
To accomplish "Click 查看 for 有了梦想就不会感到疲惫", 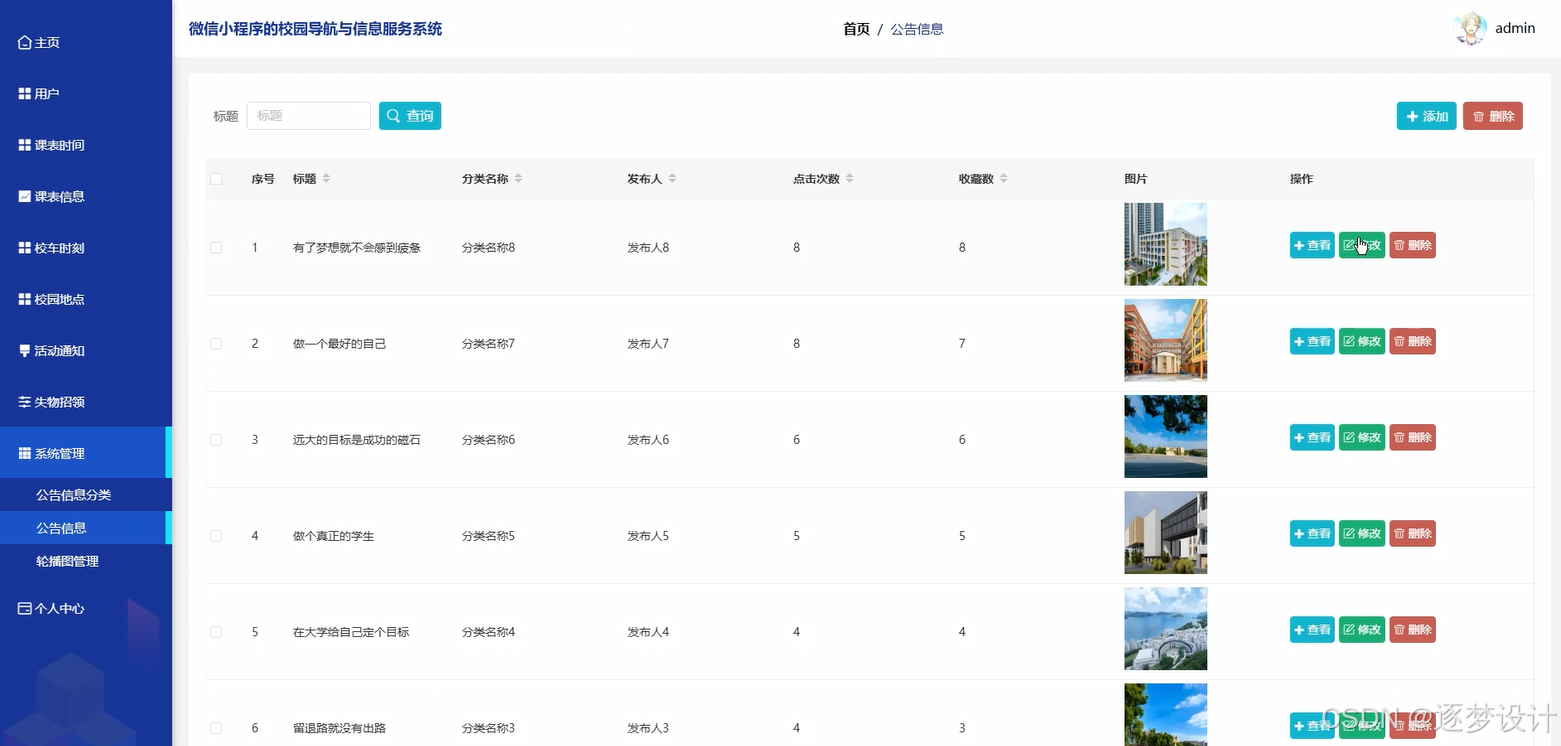I will pyautogui.click(x=1312, y=245).
